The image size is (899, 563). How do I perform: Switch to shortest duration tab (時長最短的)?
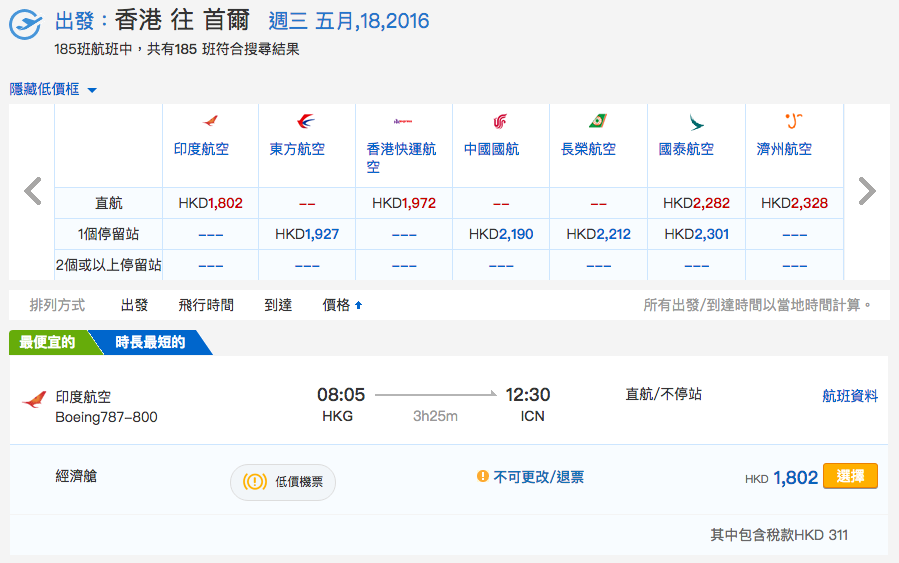coord(150,342)
